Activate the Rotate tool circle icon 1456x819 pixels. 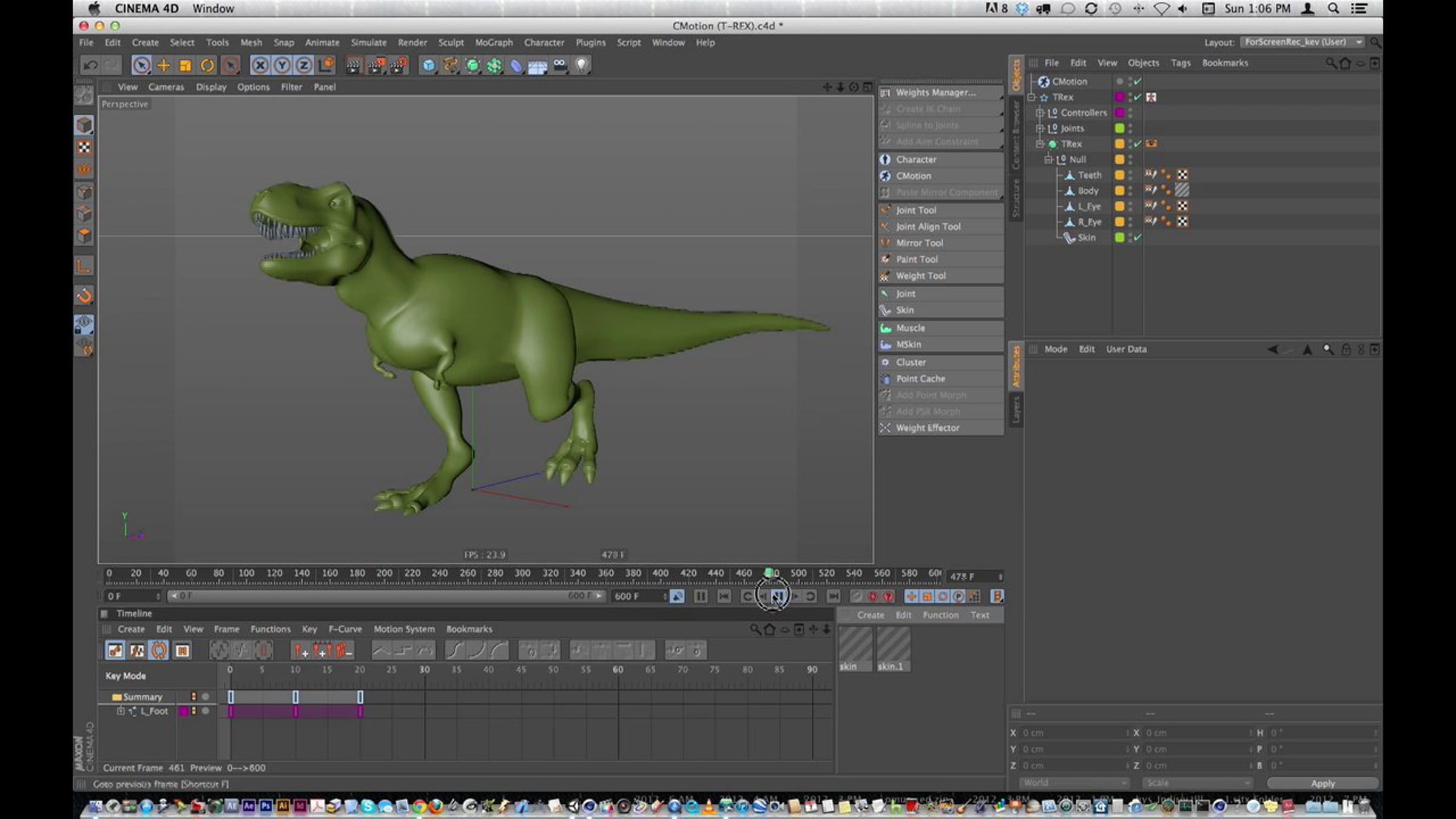pos(207,65)
